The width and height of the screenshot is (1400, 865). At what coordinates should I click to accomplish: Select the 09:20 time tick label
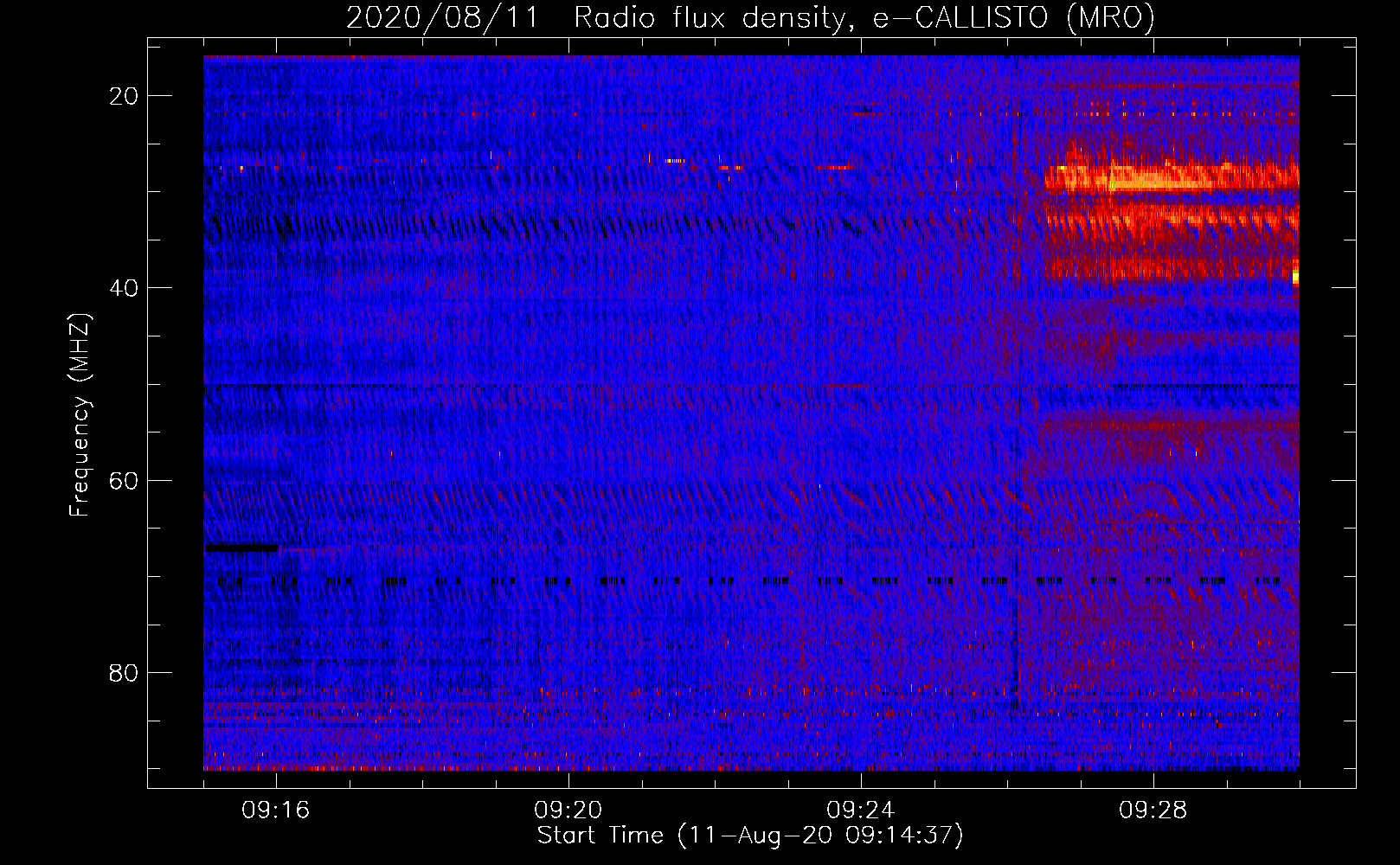(x=568, y=811)
